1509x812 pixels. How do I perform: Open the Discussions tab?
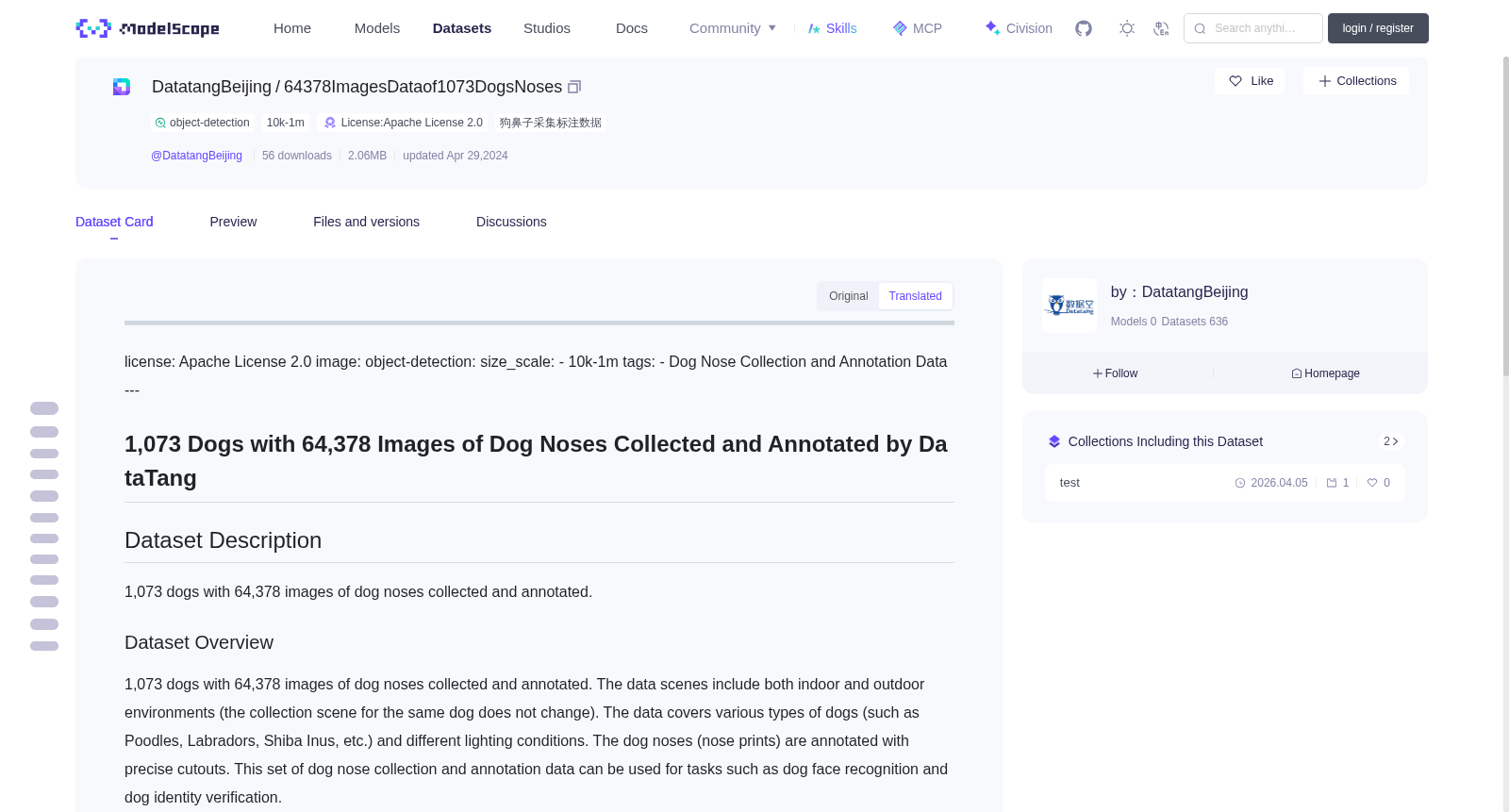511,222
